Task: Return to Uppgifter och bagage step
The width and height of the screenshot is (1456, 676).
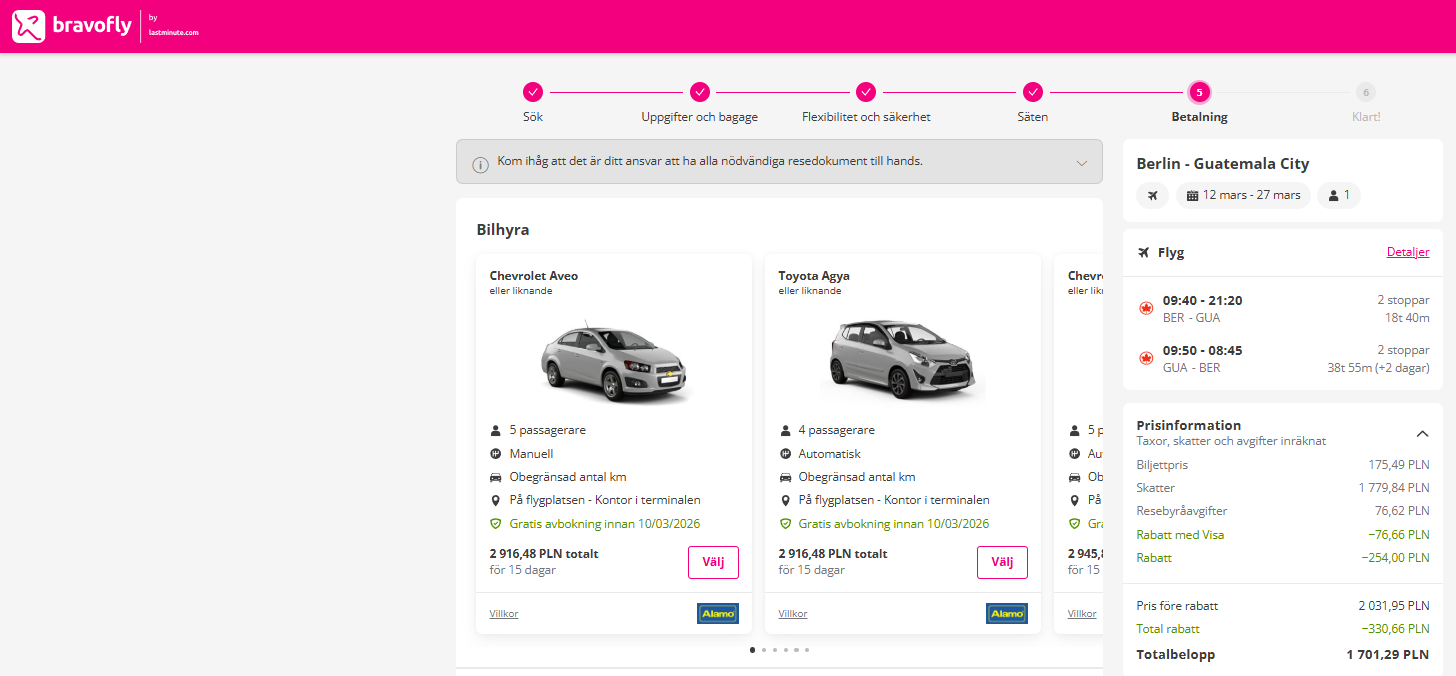Action: (700, 92)
